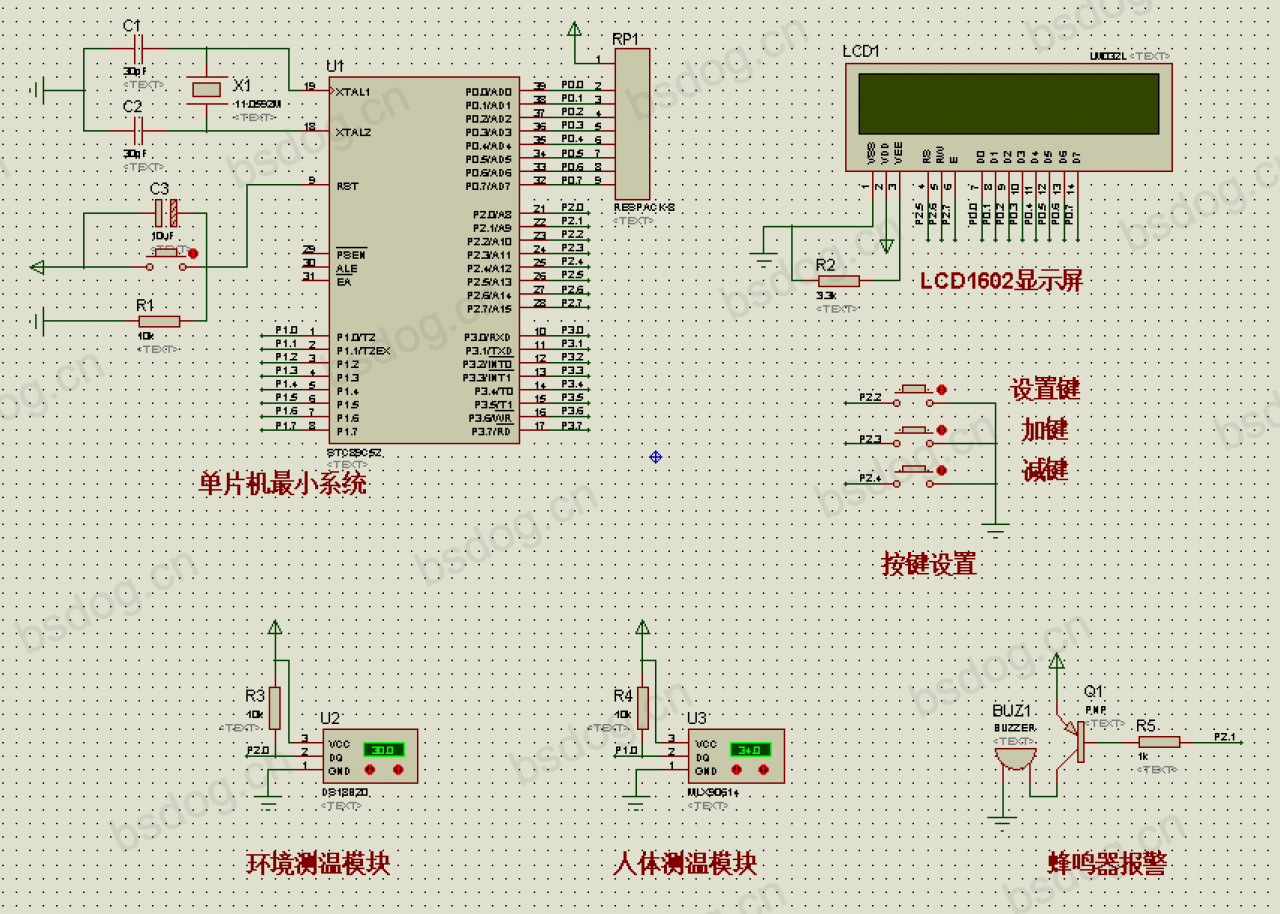The image size is (1280, 914).
Task: Select the MLX90614 sensor U3 body
Action: tap(736, 756)
